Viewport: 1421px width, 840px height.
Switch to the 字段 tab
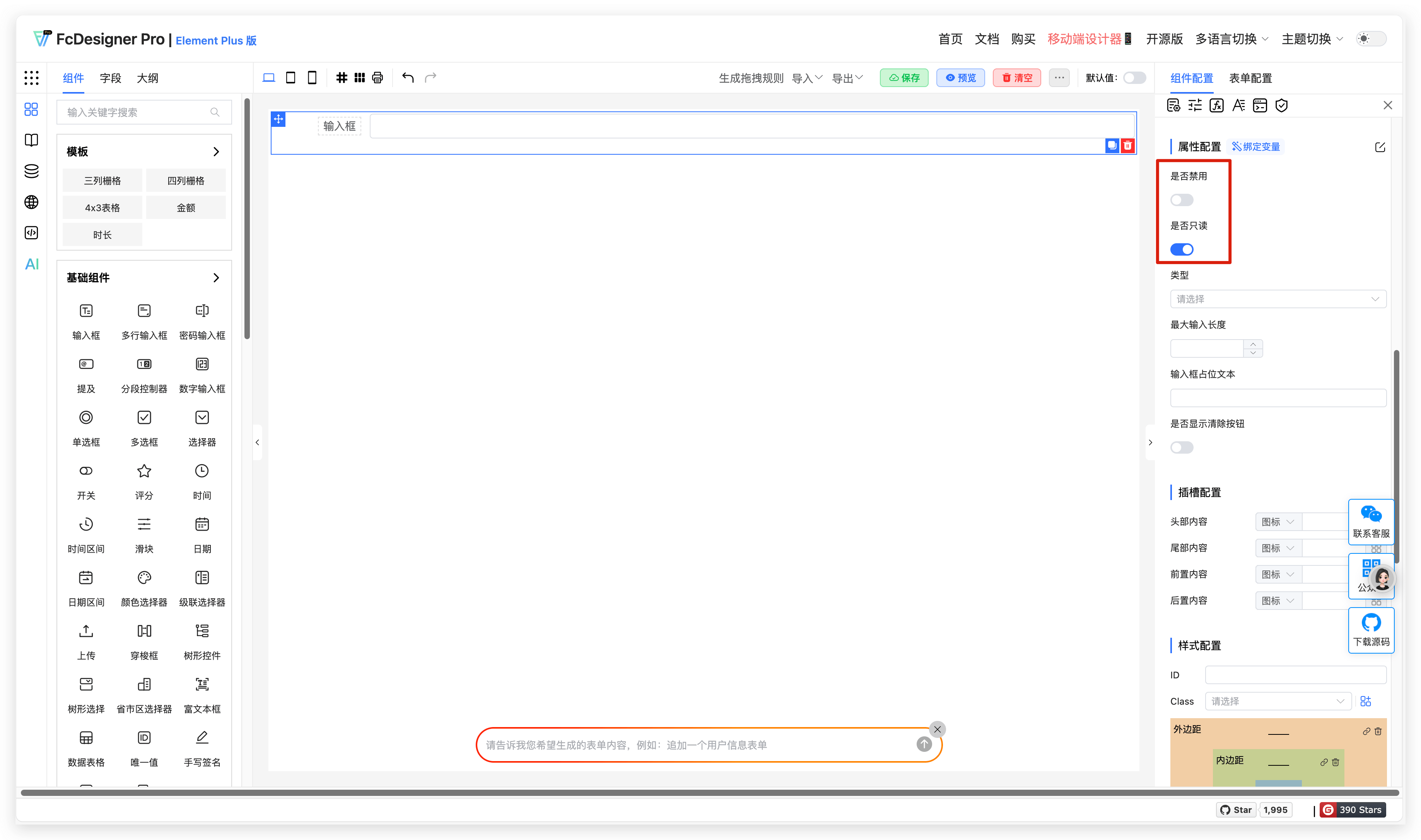[110, 78]
